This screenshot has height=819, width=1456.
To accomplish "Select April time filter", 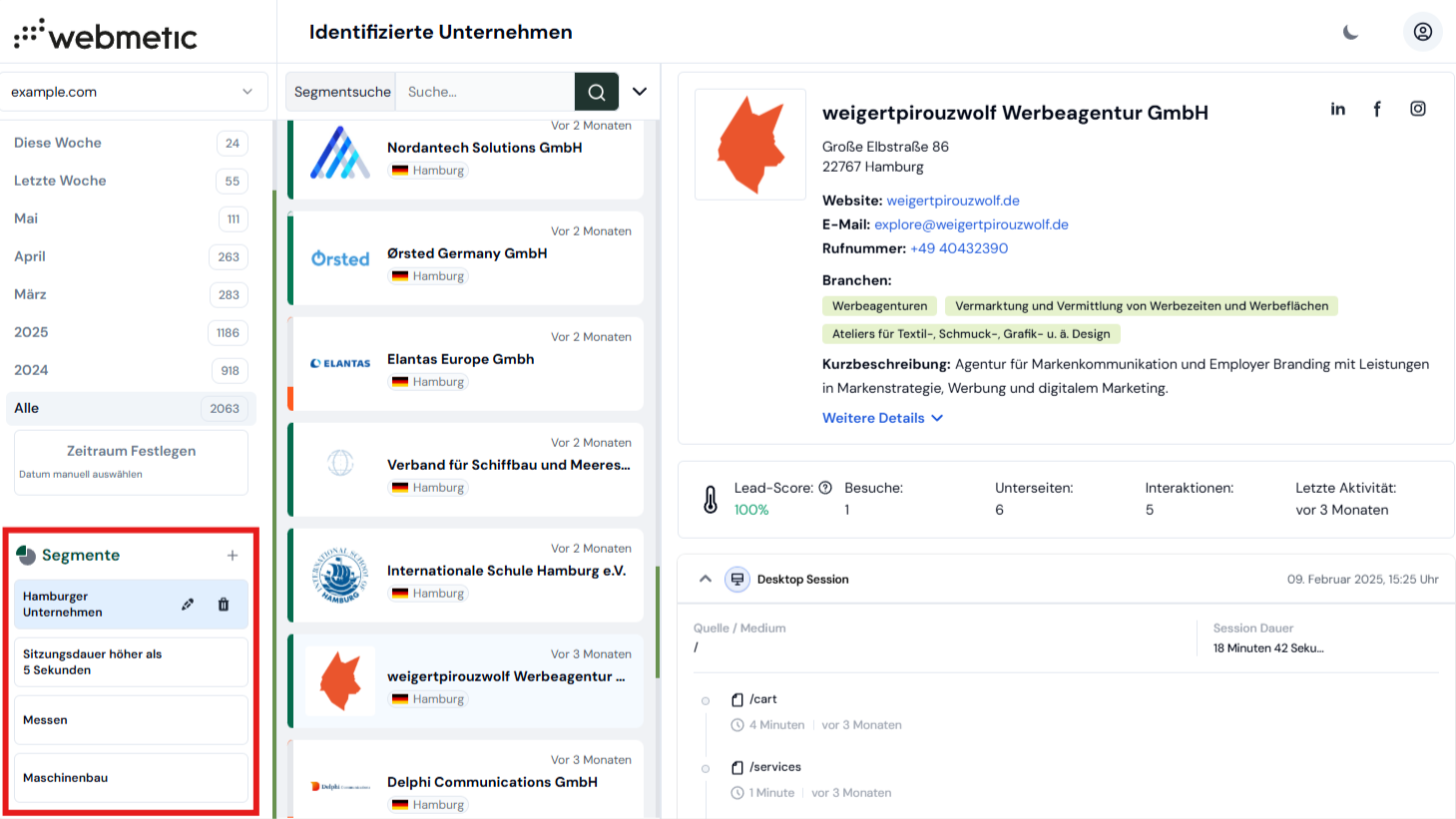I will click(131, 256).
